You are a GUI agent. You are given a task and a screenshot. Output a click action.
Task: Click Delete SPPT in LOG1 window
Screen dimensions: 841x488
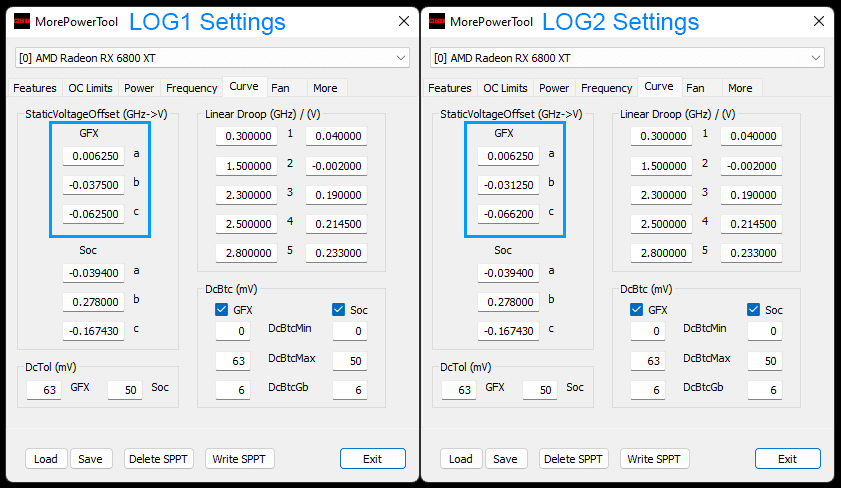[x=158, y=459]
